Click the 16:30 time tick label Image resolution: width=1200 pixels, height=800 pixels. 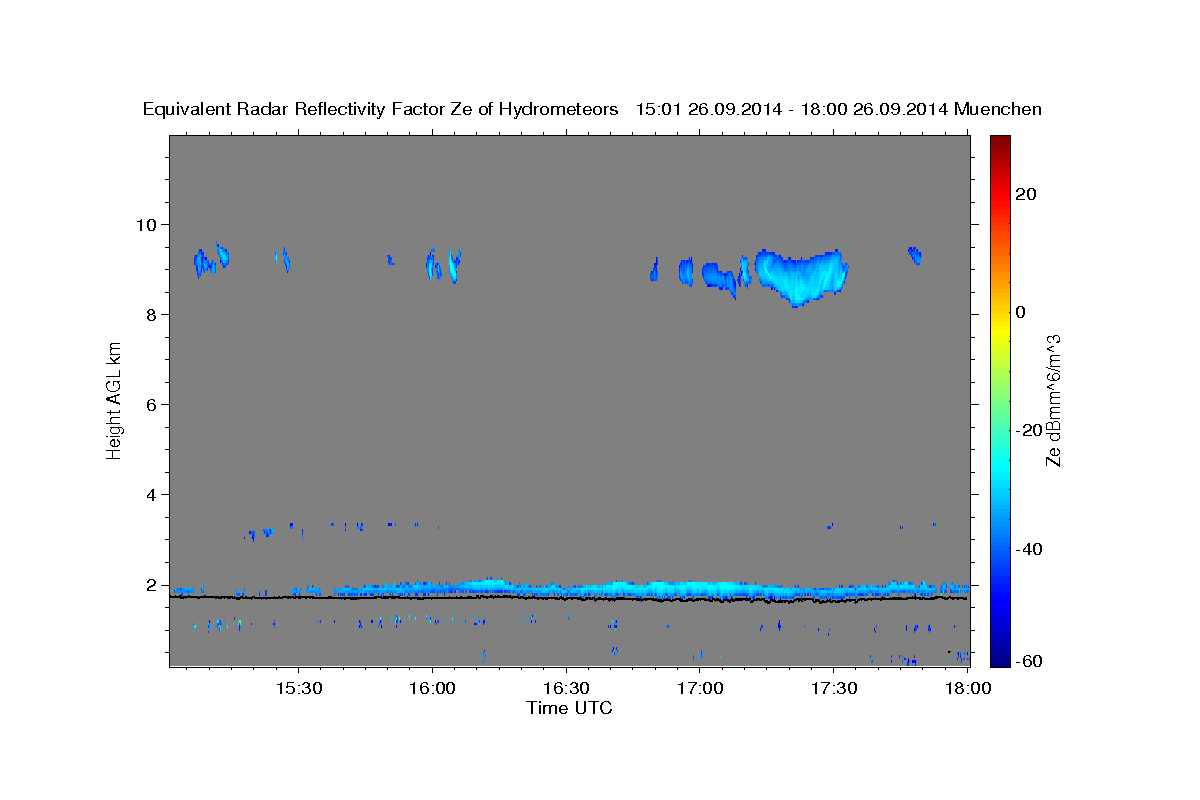[x=566, y=689]
